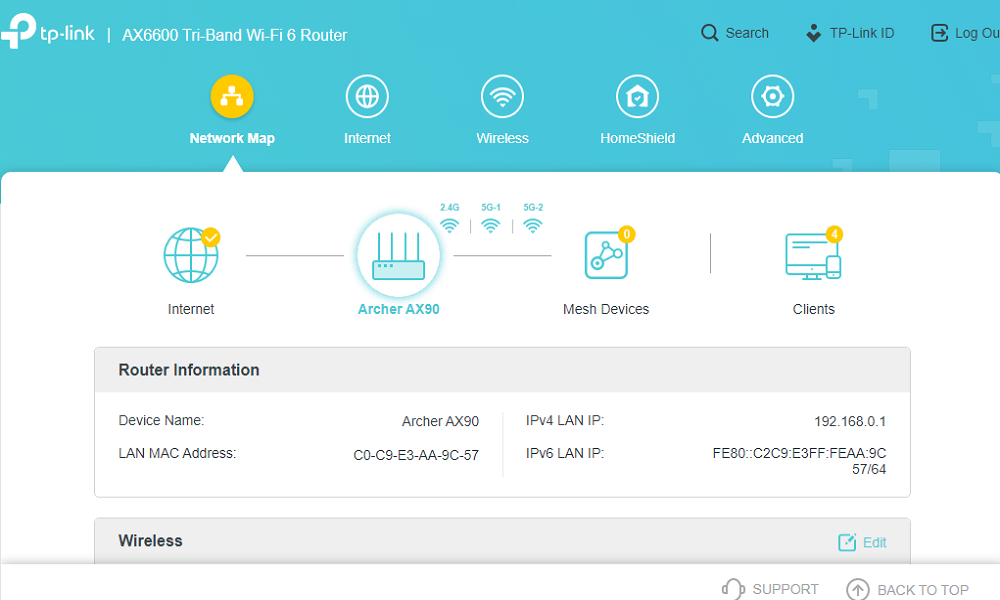
Task: Click the Router Information heading
Action: coord(189,370)
